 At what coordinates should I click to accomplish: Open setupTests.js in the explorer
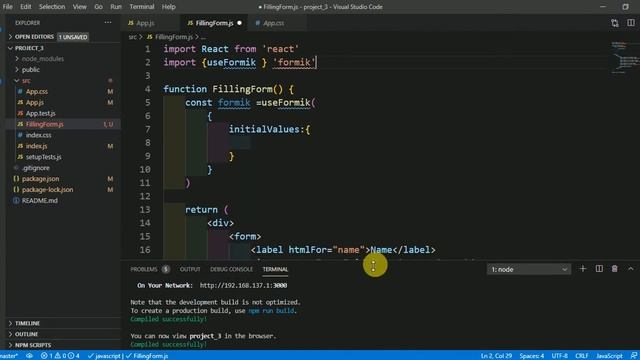pyautogui.click(x=43, y=157)
